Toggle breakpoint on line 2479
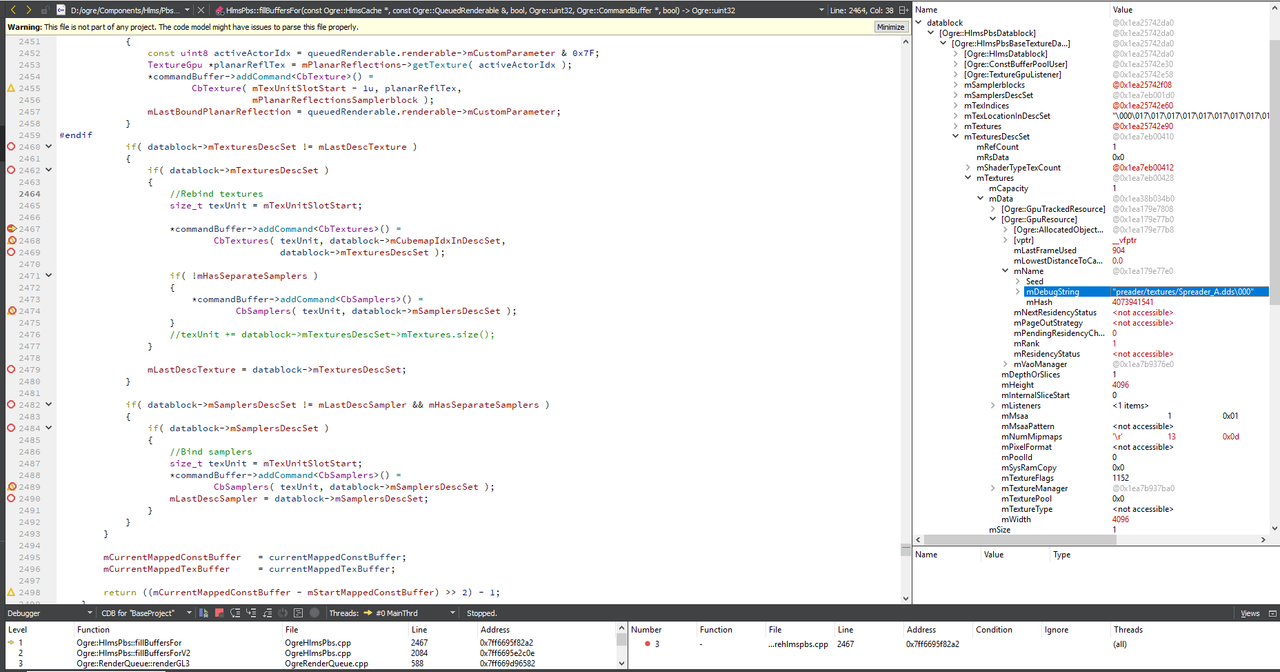1280x672 pixels. coord(11,370)
